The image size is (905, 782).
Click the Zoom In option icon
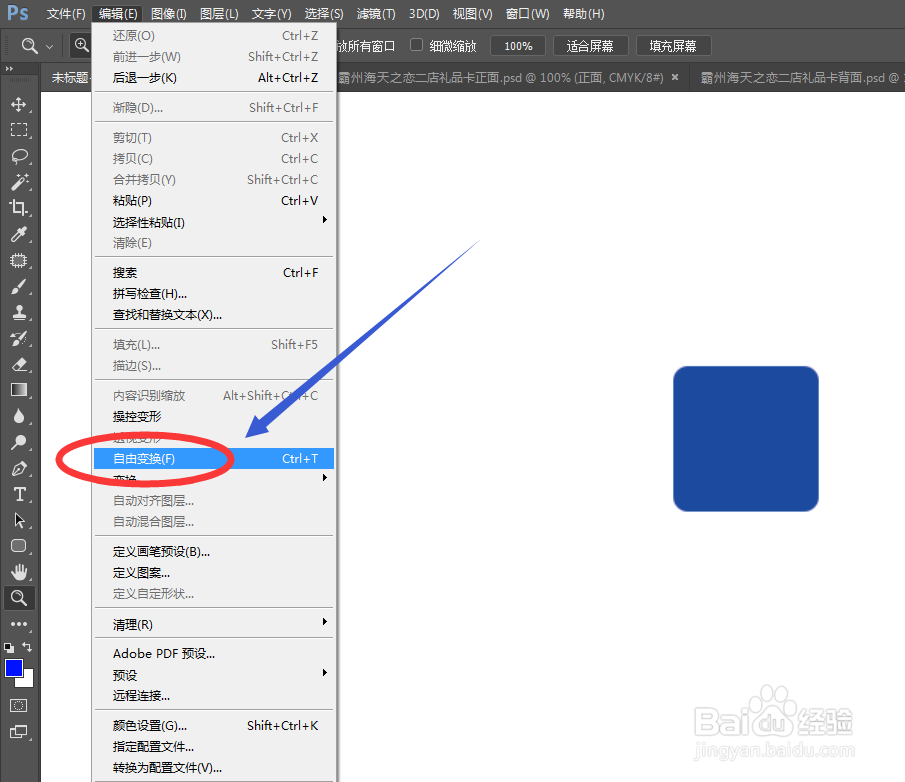tap(81, 45)
